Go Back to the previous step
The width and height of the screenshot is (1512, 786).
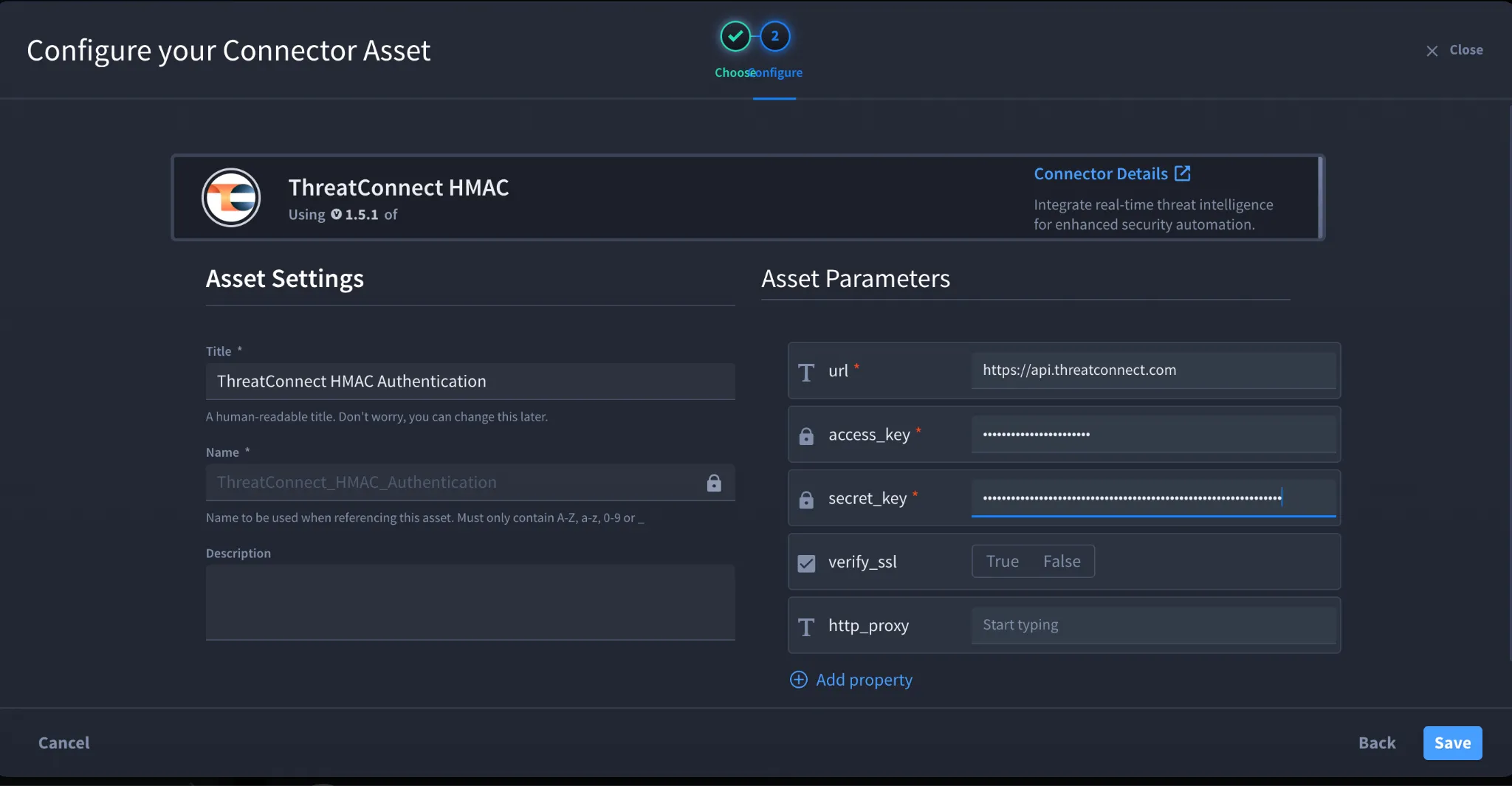[x=1377, y=742]
